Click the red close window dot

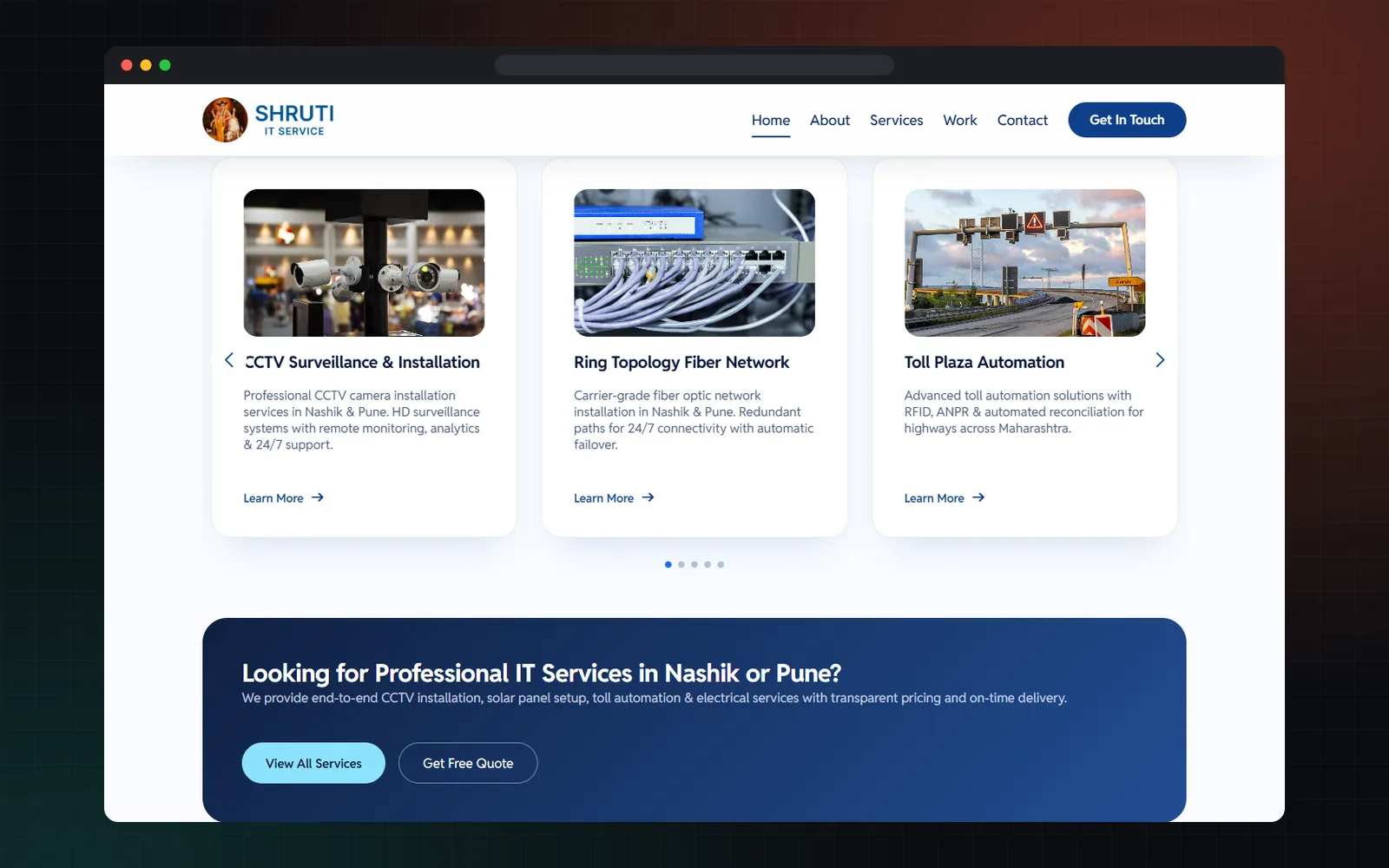click(x=127, y=65)
